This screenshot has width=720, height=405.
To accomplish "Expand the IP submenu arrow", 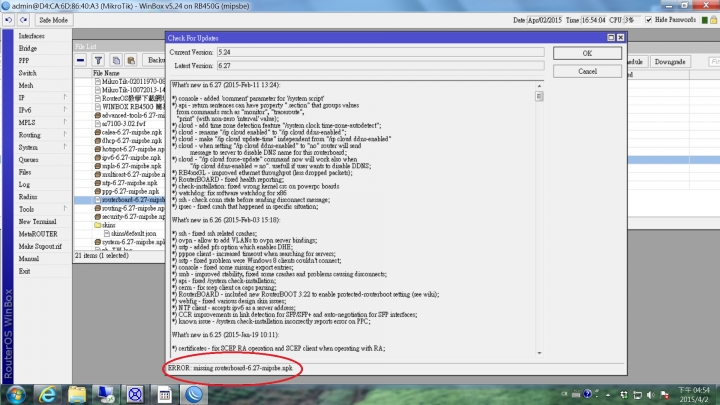I will coord(65,97).
